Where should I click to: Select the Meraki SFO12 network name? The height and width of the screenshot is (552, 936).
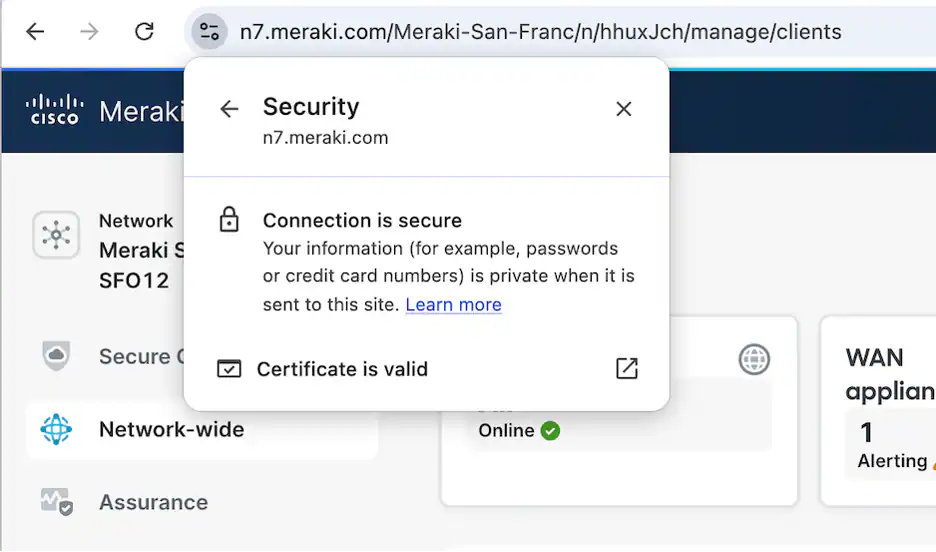pos(141,265)
